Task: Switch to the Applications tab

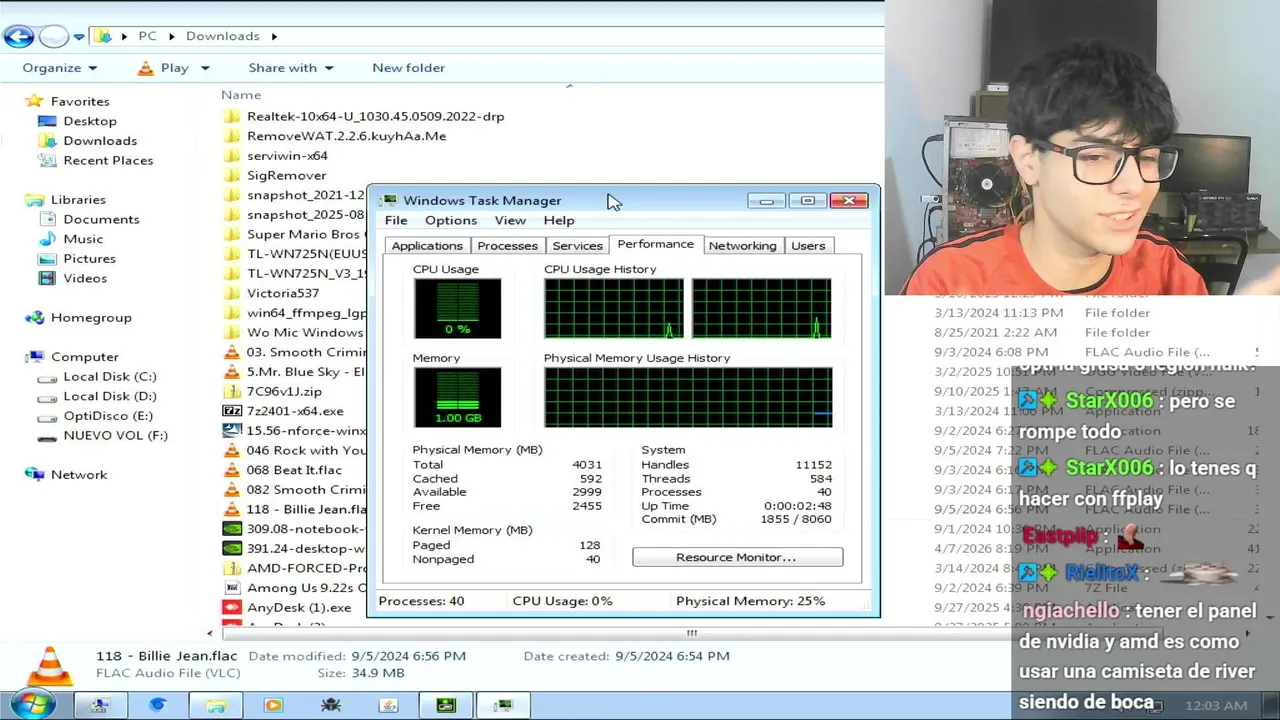Action: click(427, 246)
